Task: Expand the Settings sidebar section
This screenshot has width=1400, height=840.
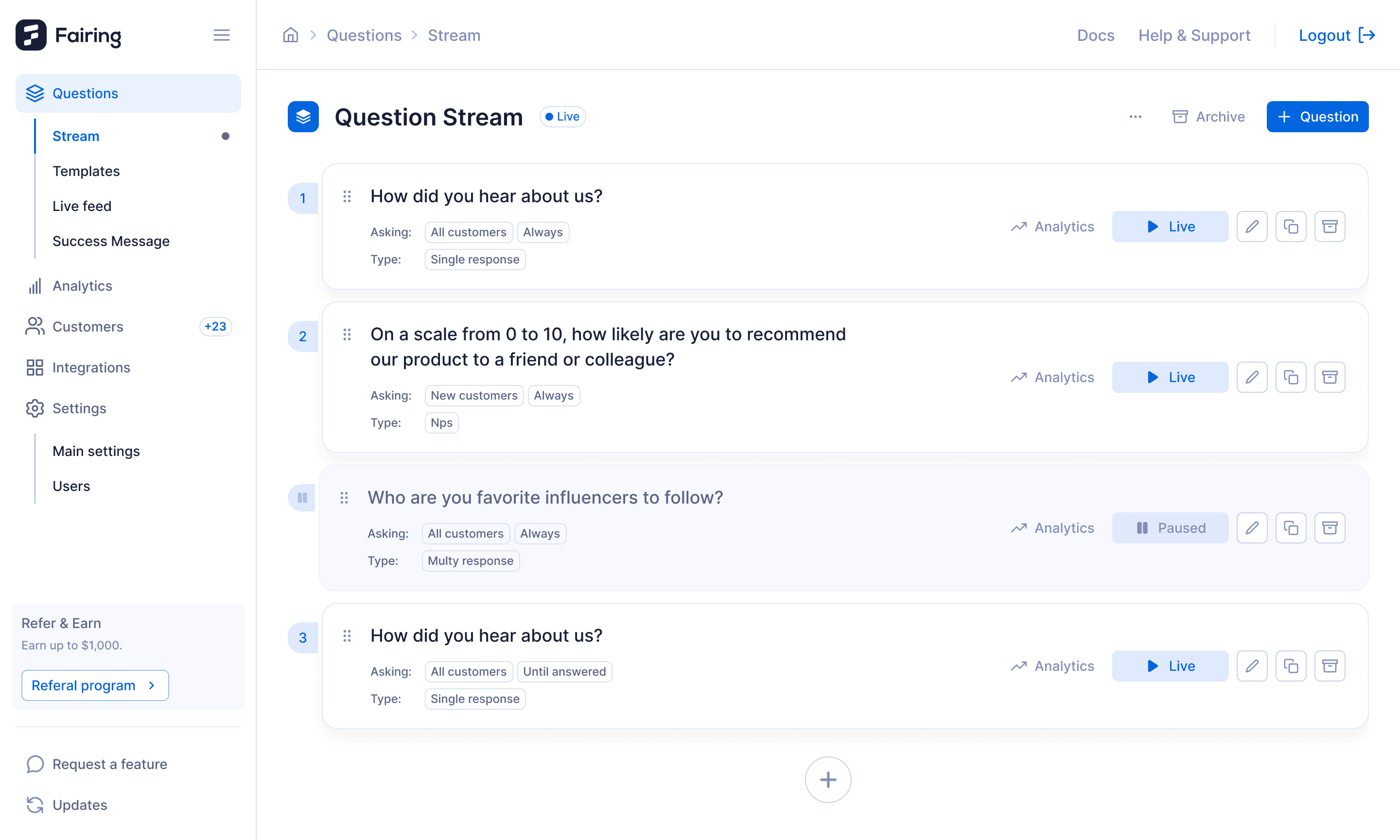Action: point(79,408)
